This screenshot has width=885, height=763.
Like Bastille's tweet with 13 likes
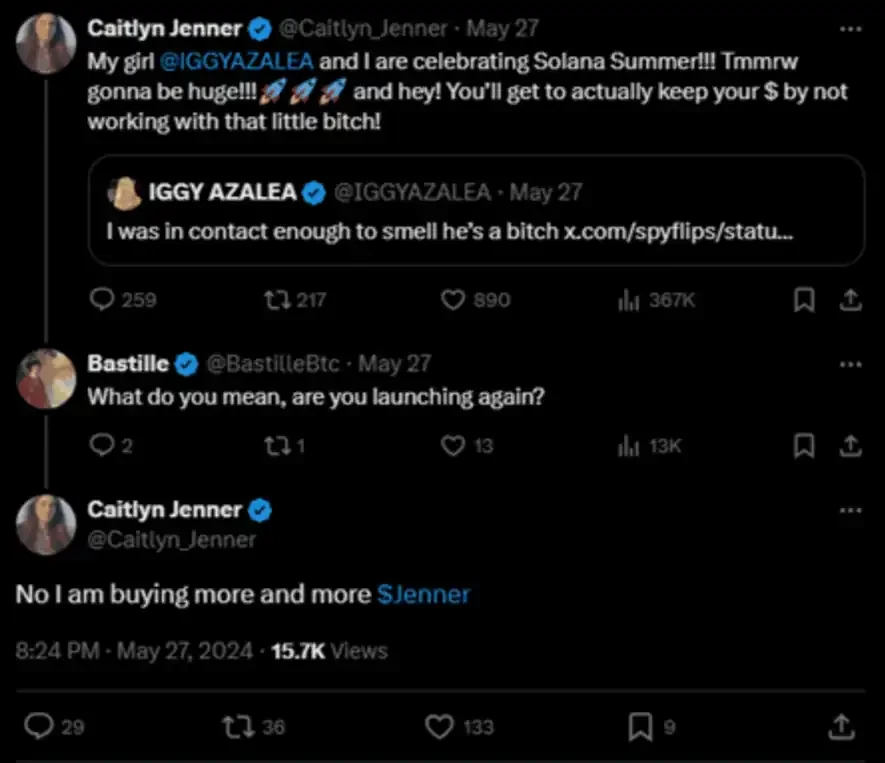454,445
